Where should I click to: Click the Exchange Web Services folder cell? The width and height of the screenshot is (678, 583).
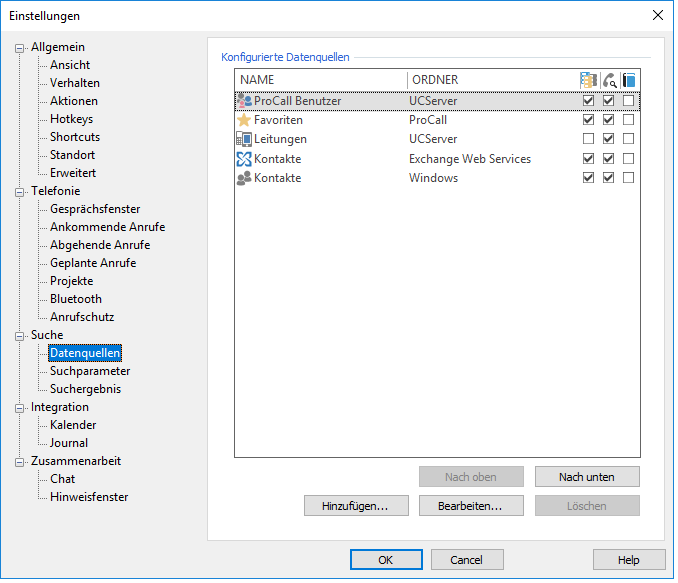(470, 159)
